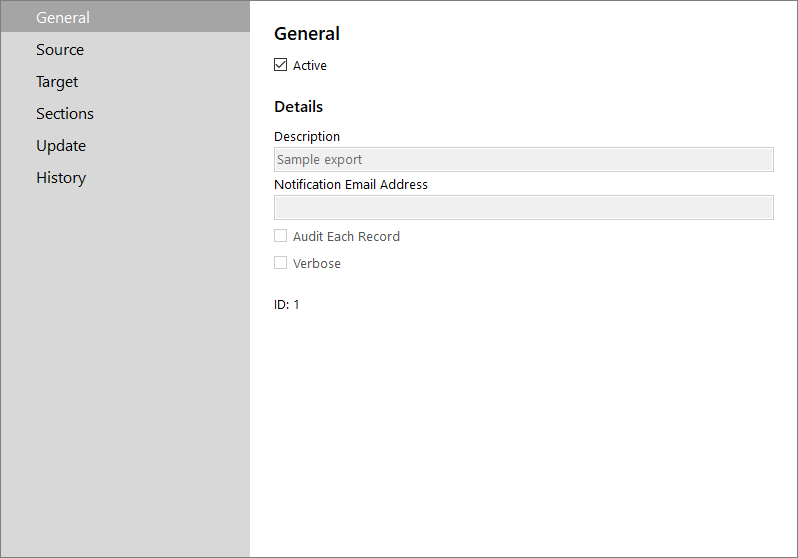Click the Details section heading
Image resolution: width=798 pixels, height=558 pixels.
coord(298,106)
